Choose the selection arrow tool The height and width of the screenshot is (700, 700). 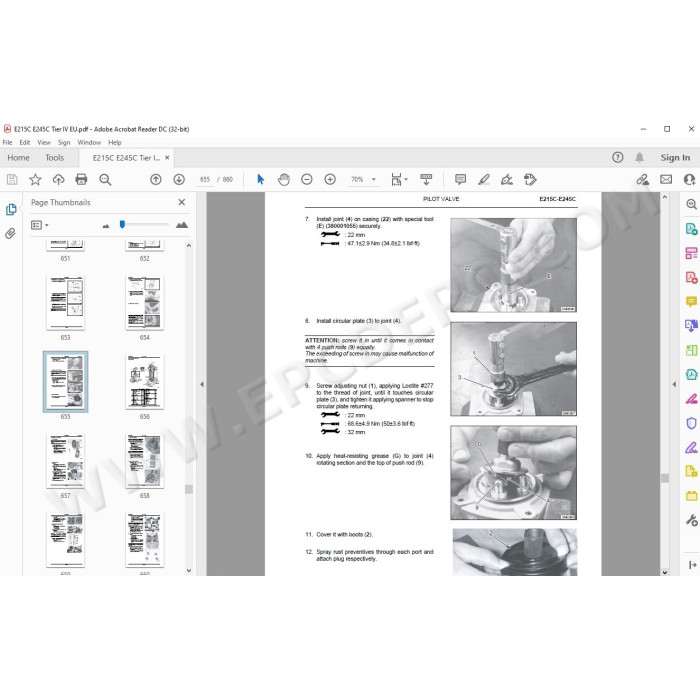point(261,179)
